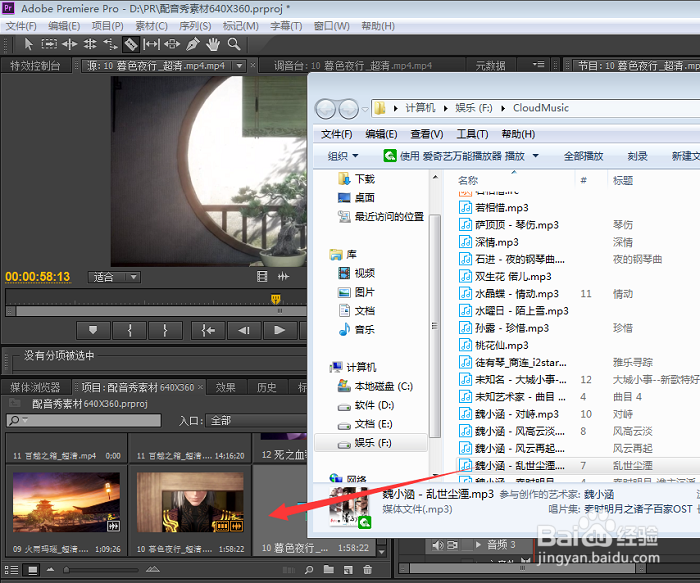Click the source monitor playhead marker
The width and height of the screenshot is (700, 583).
tap(276, 299)
